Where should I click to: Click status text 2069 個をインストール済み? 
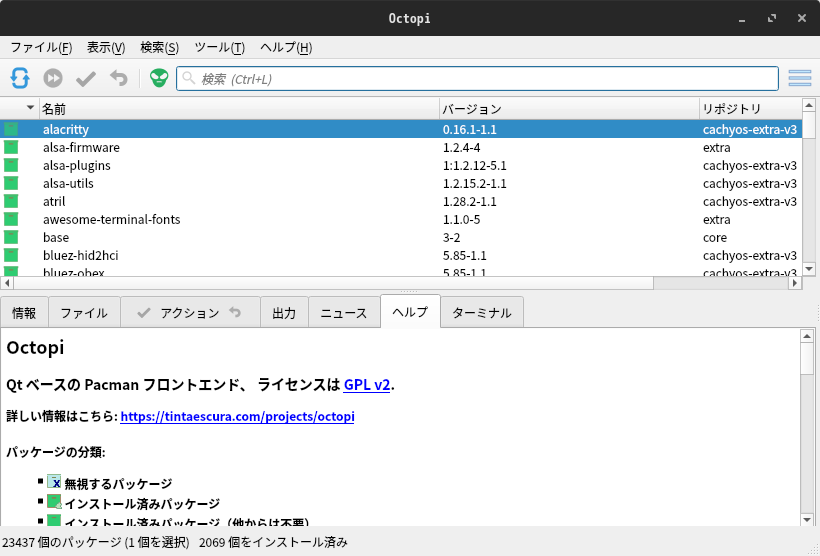coord(274,542)
